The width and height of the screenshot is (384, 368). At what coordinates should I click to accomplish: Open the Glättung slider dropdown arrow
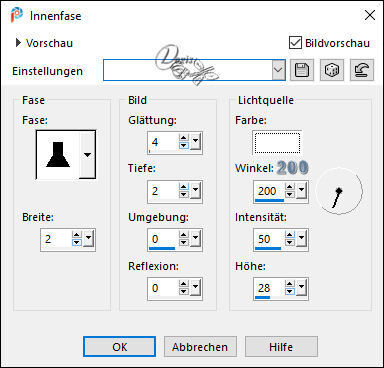[x=195, y=141]
